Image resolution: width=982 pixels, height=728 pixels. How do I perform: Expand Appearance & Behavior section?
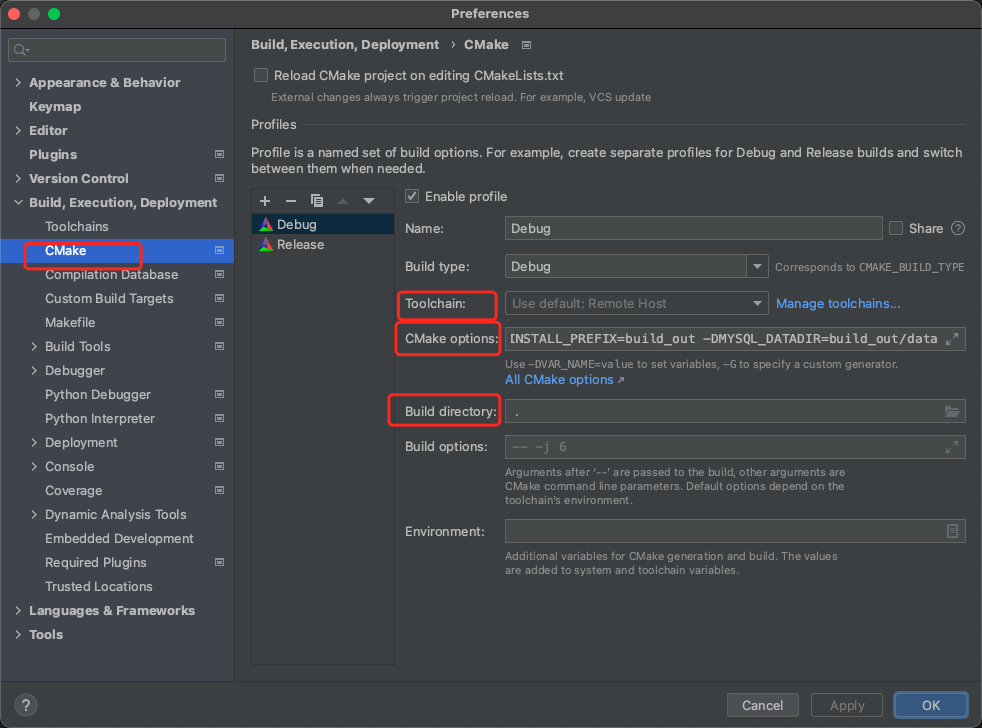point(18,82)
